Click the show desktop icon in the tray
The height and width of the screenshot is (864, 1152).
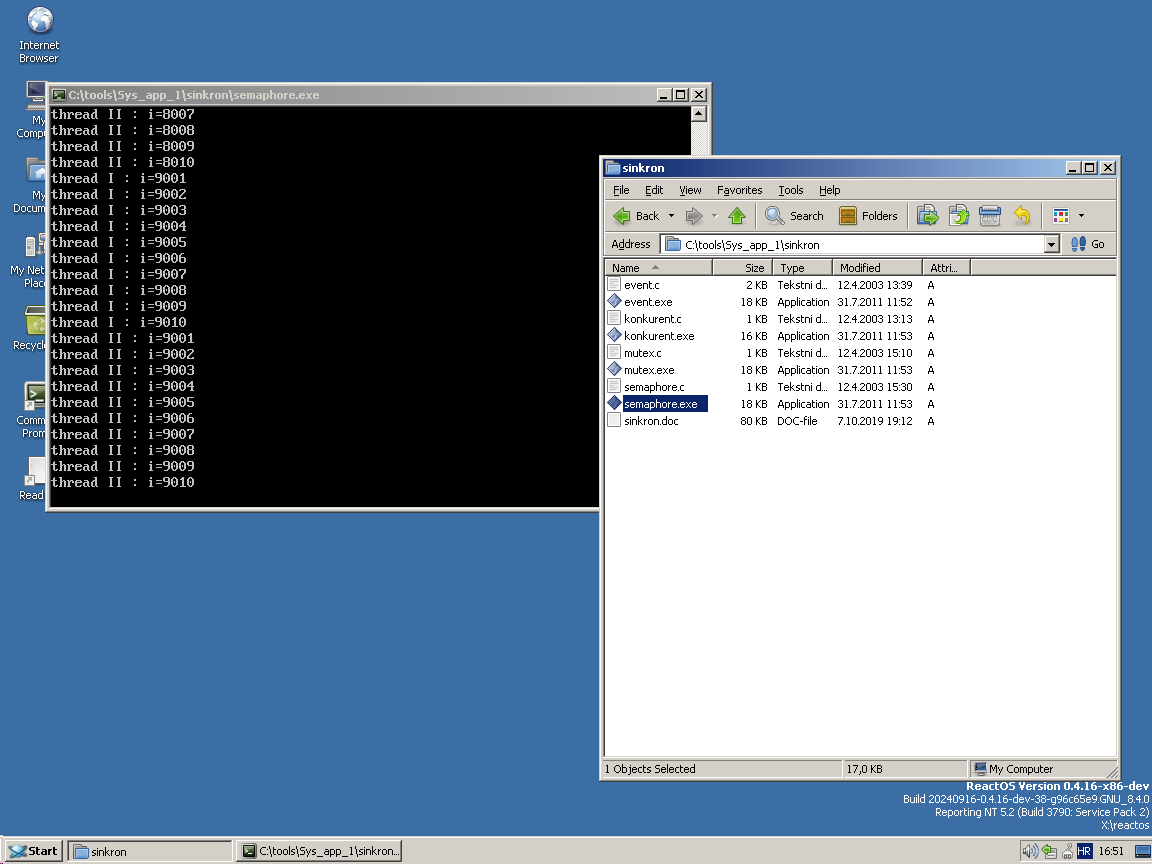(1142, 852)
